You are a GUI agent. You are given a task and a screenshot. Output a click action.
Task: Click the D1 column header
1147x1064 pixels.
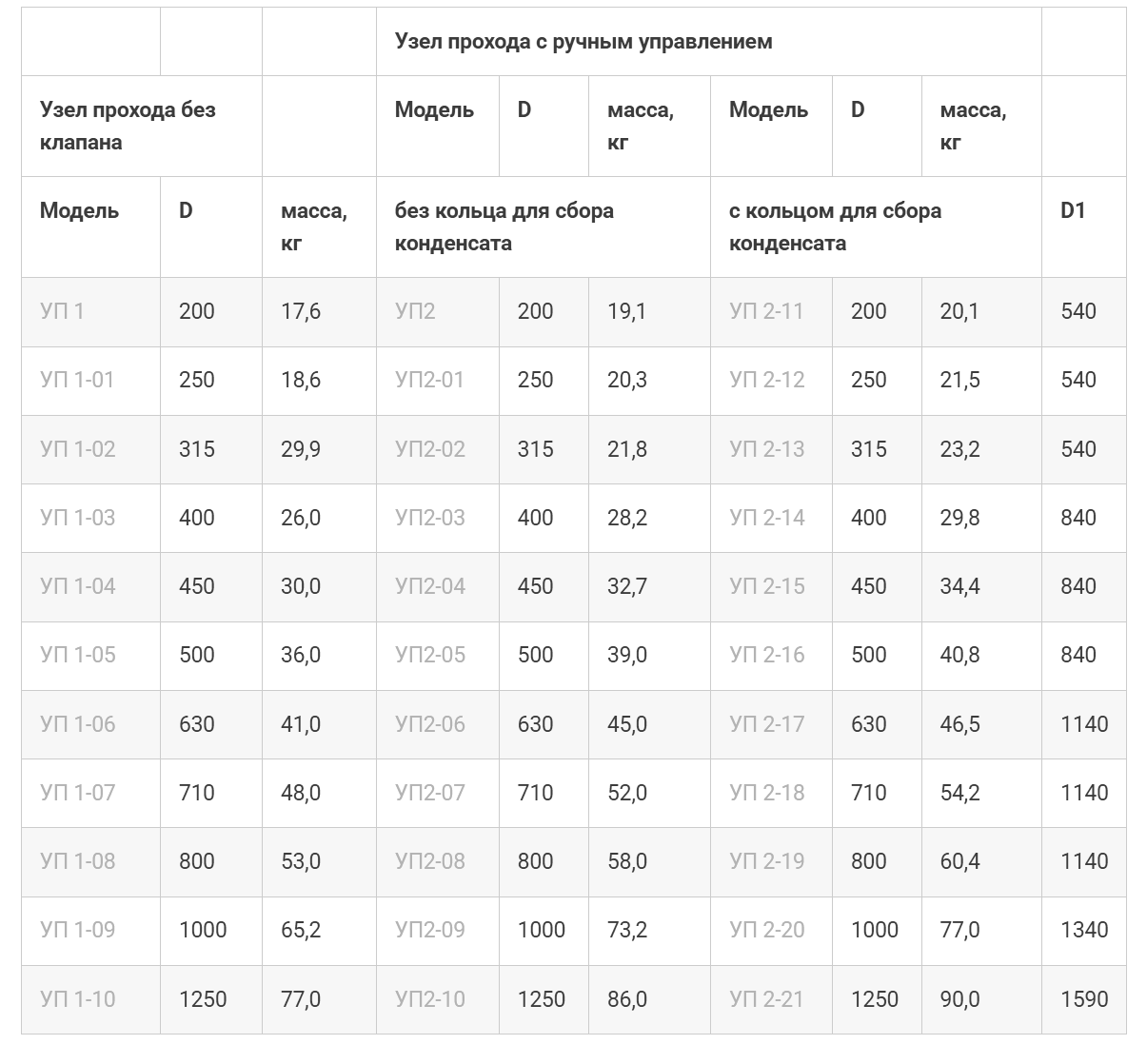click(x=1073, y=210)
